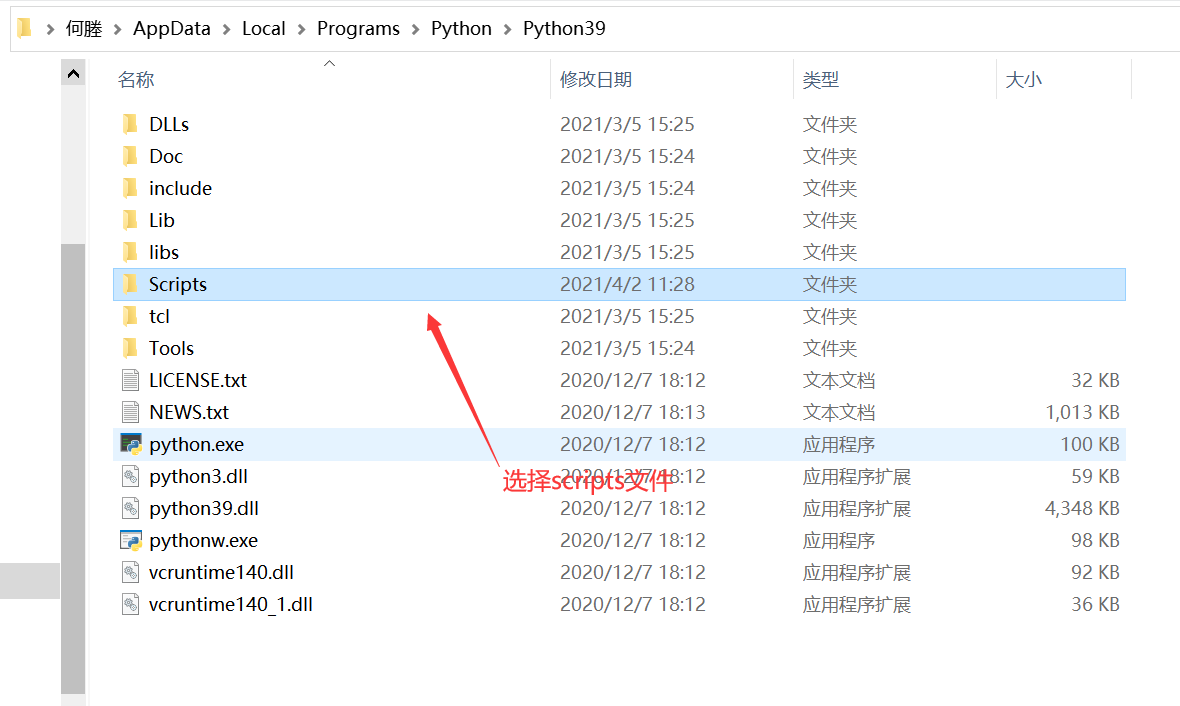Screen dimensions: 1180x706
Task: Click the 36 KB size value
Action: [x=1095, y=604]
